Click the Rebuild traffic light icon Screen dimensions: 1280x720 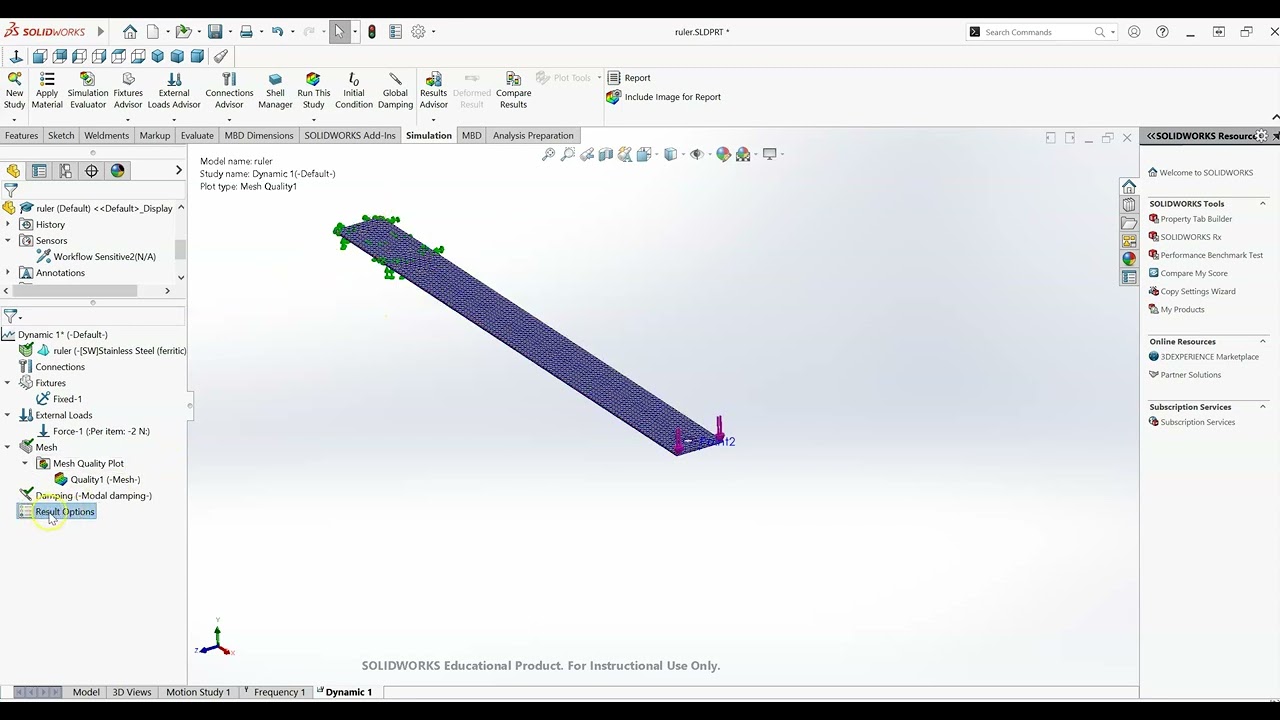[x=371, y=32]
